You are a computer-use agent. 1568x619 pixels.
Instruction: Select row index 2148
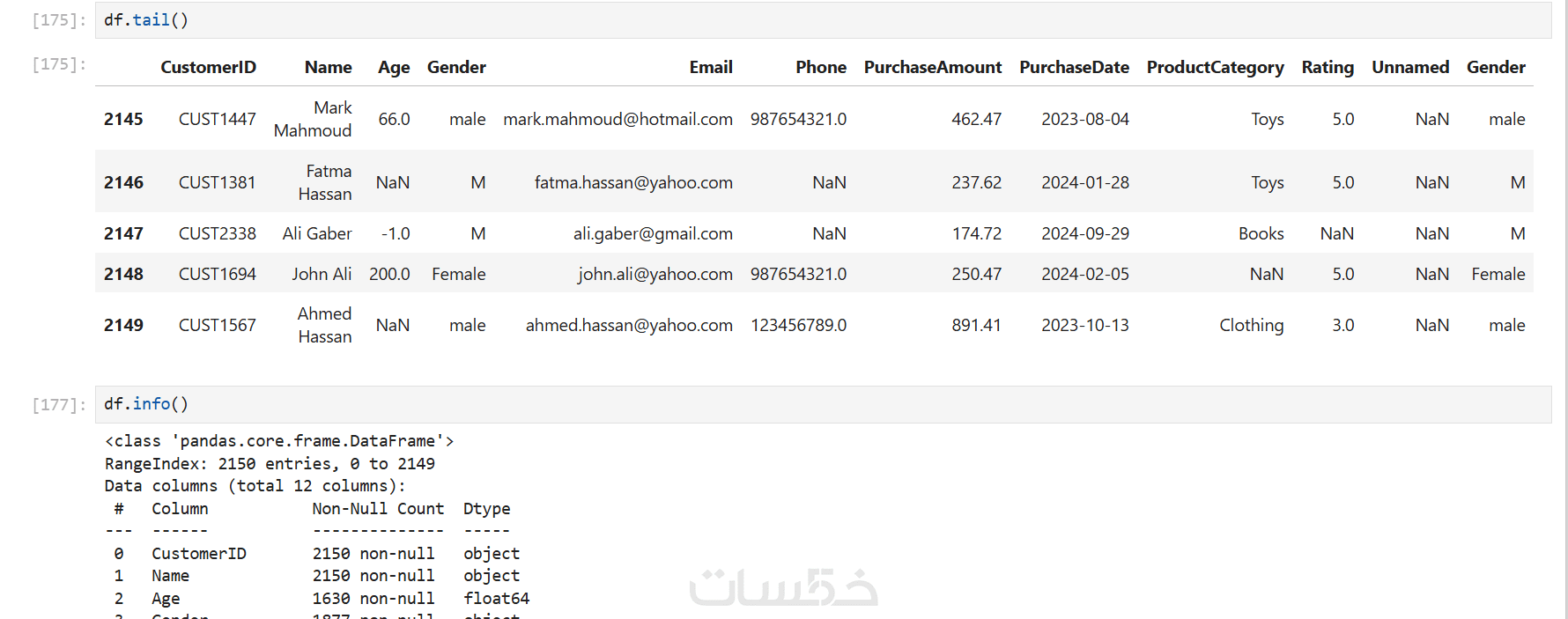tap(123, 274)
